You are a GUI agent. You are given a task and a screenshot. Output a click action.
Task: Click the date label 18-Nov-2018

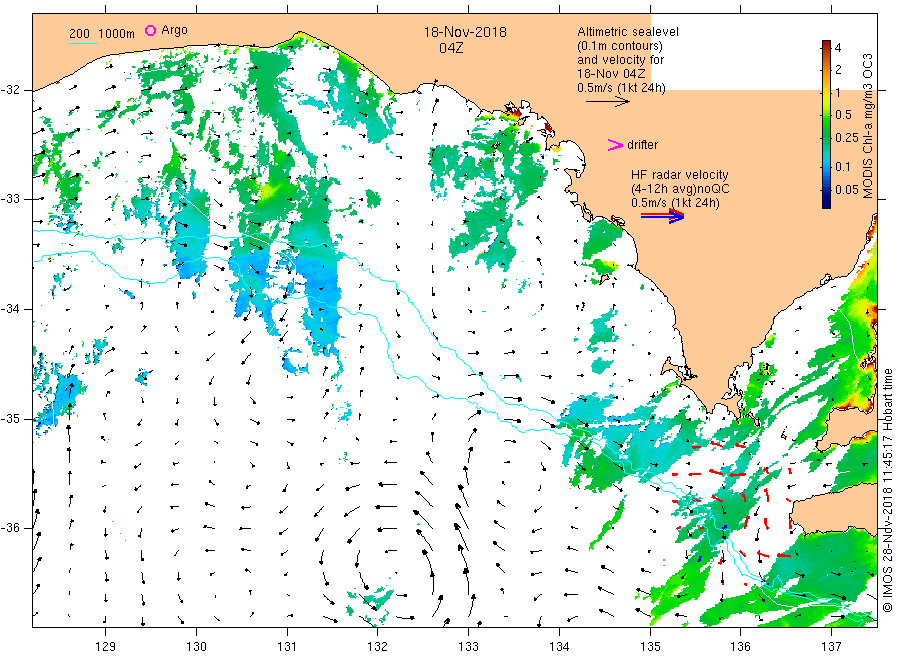click(x=465, y=32)
